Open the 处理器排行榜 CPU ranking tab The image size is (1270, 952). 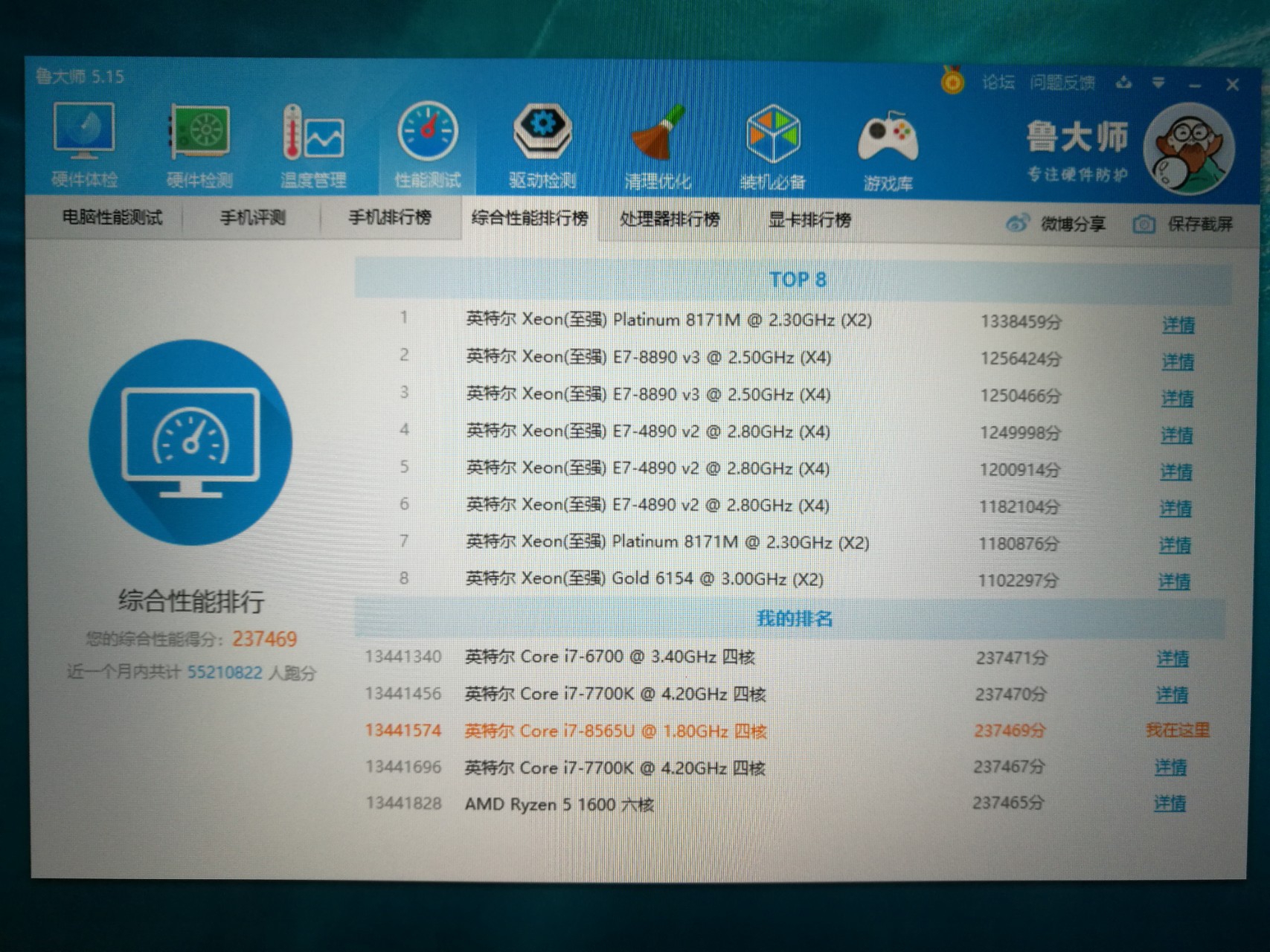click(x=670, y=219)
